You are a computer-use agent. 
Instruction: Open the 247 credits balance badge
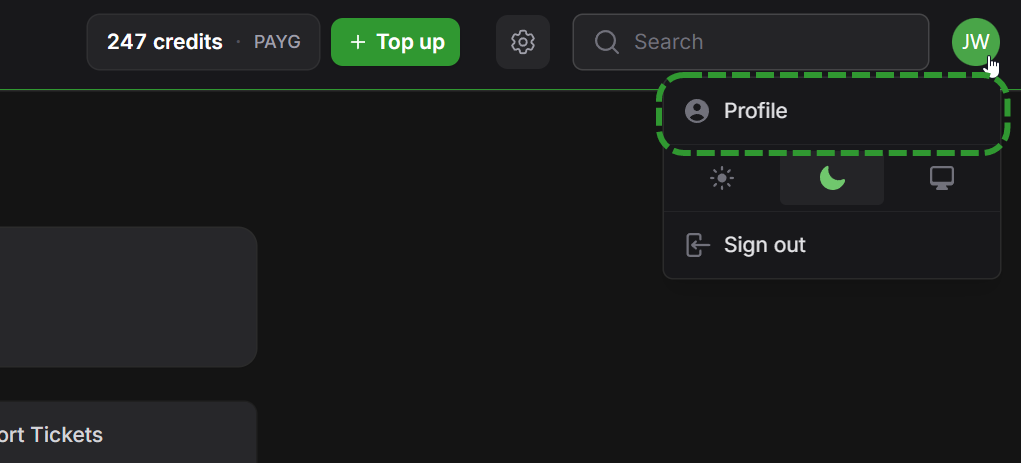[x=203, y=42]
